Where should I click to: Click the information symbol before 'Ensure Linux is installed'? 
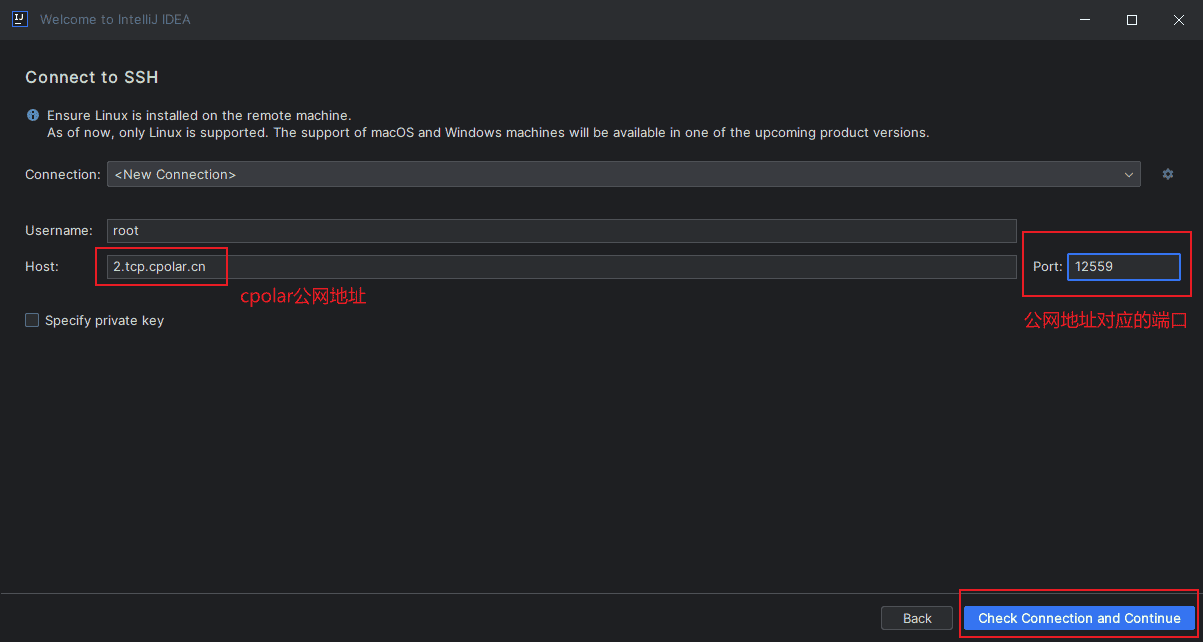32,114
